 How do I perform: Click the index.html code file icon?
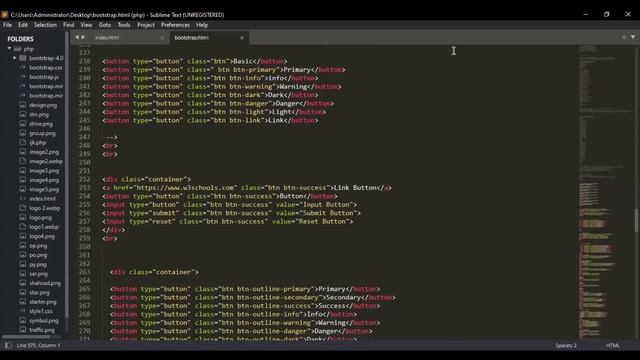[23, 199]
